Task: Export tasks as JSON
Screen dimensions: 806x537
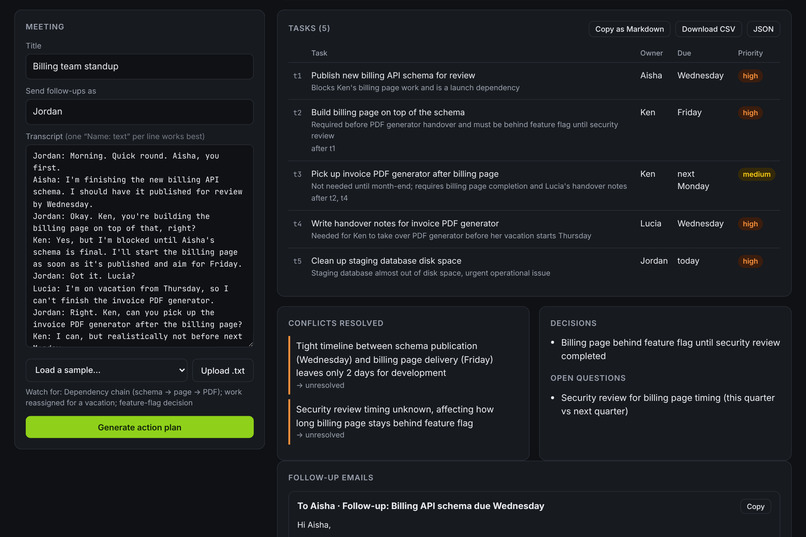Action: click(763, 29)
